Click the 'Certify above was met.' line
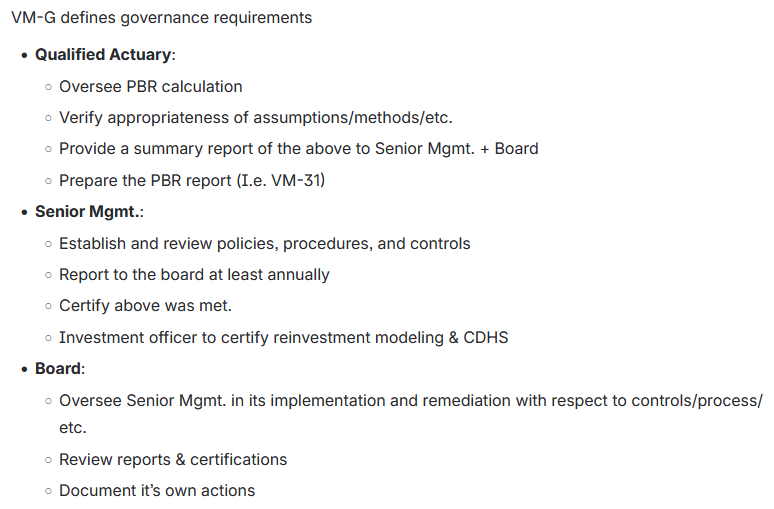 (145, 305)
